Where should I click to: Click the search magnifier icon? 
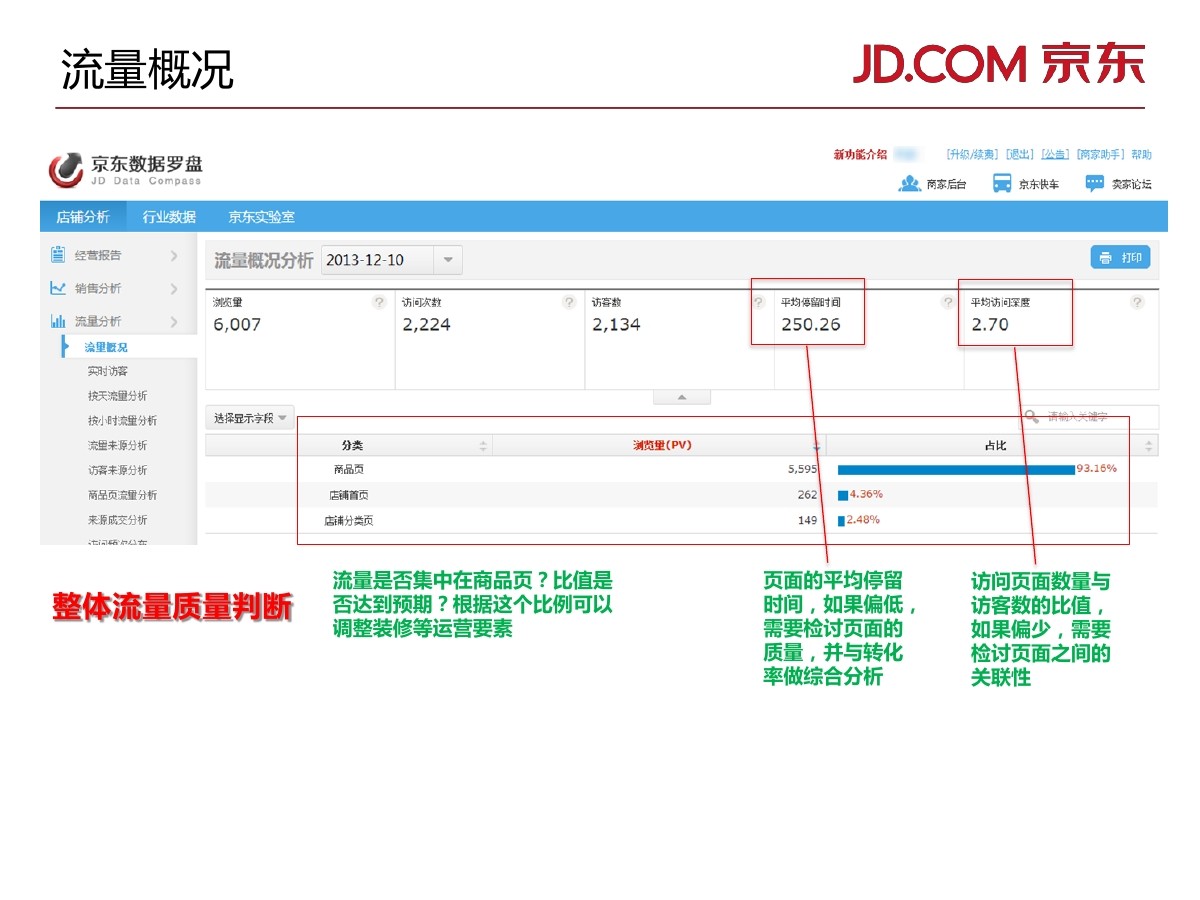pos(1032,416)
